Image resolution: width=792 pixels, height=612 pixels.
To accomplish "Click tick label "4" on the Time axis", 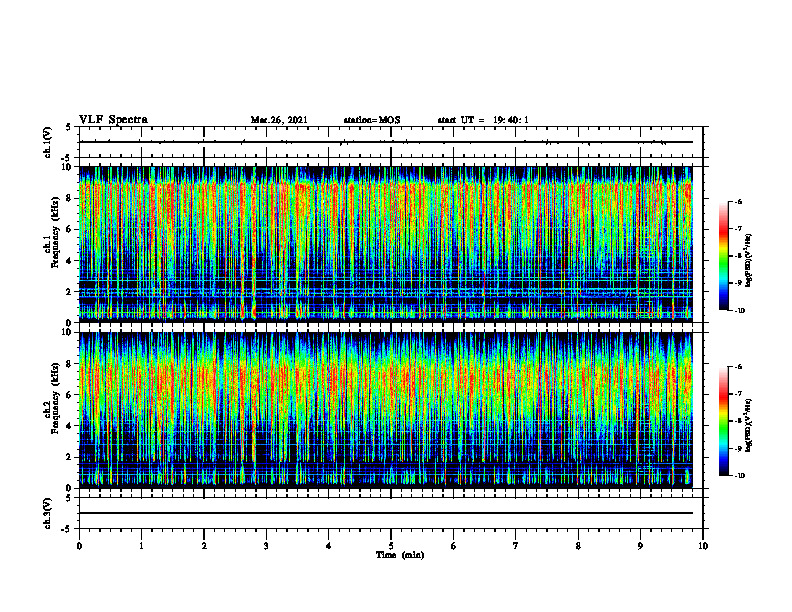I will [329, 546].
